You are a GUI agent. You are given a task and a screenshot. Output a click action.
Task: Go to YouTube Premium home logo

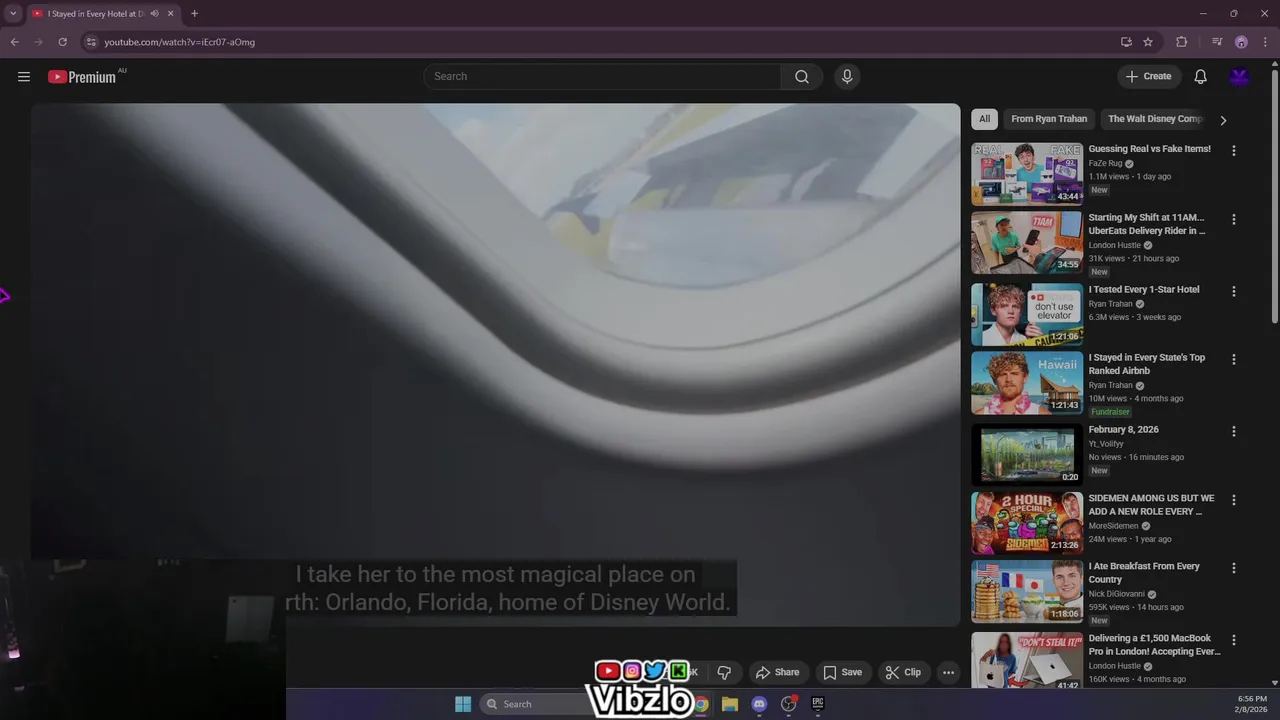82,77
